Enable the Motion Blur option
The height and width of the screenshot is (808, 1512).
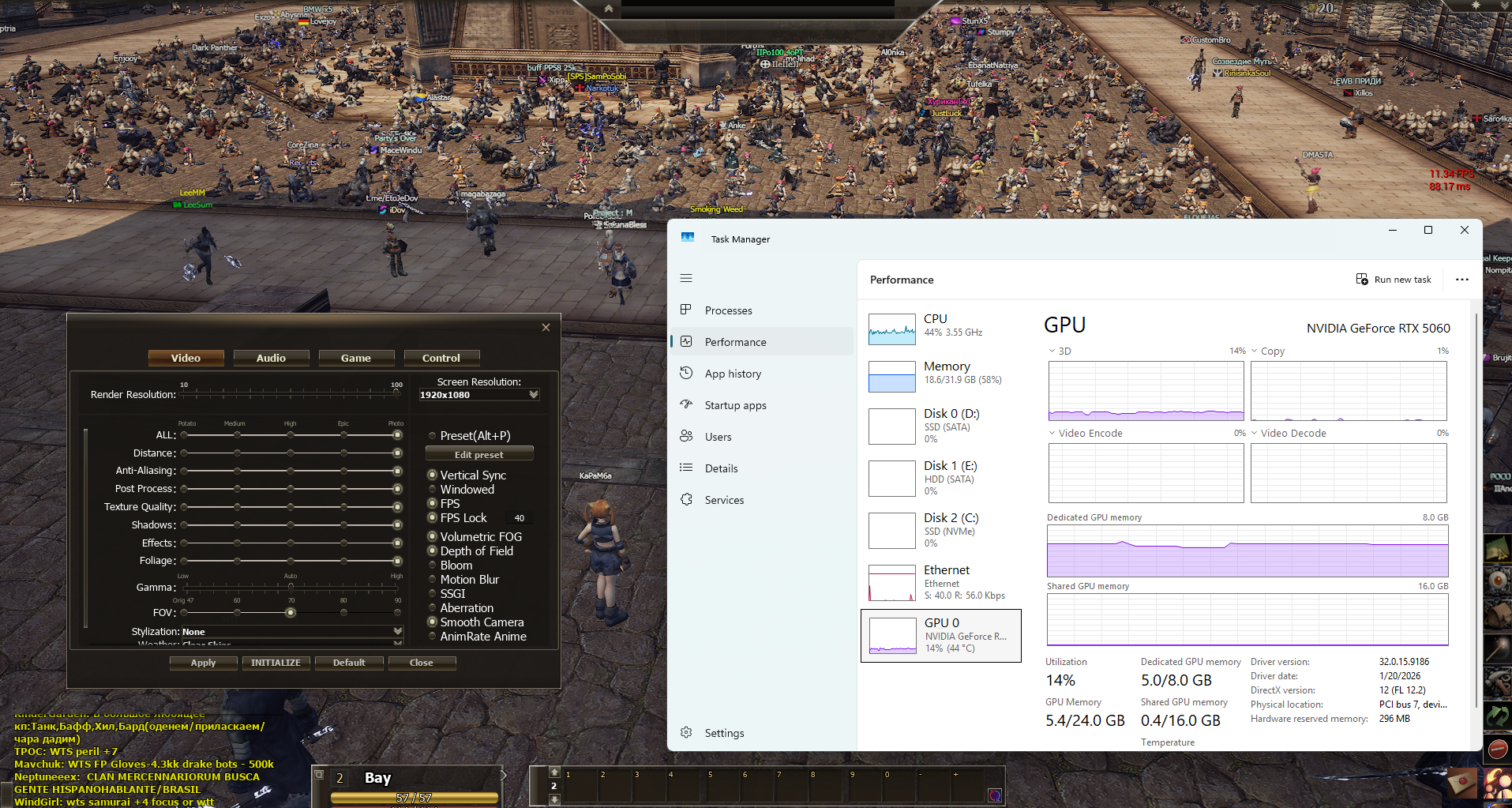tap(433, 580)
